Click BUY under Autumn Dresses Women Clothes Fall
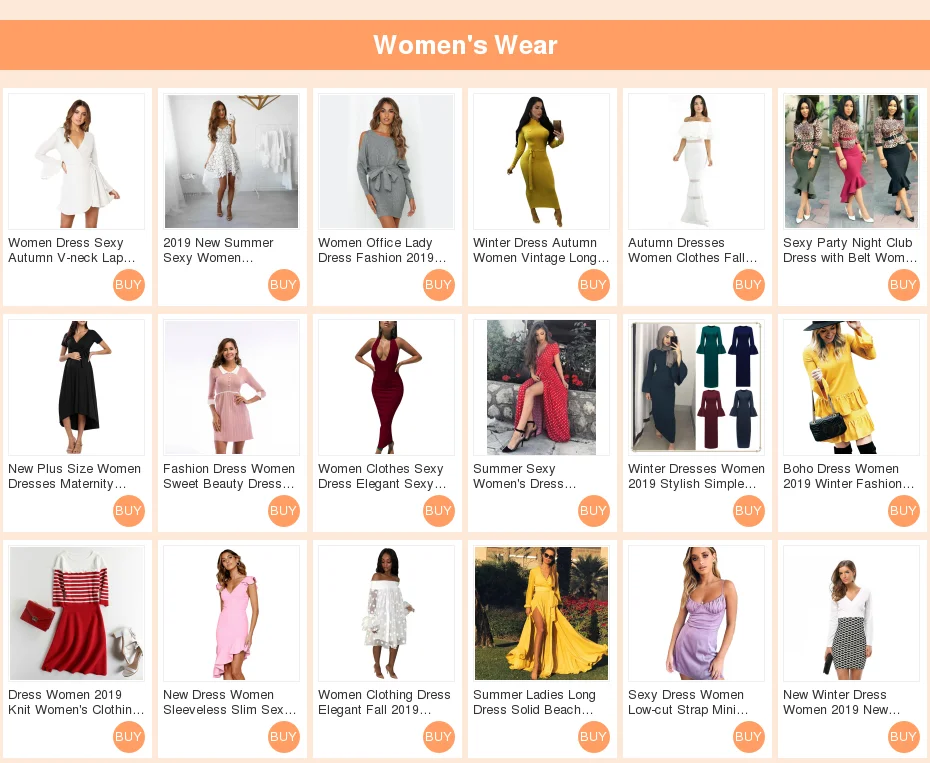The height and width of the screenshot is (763, 930). [749, 285]
